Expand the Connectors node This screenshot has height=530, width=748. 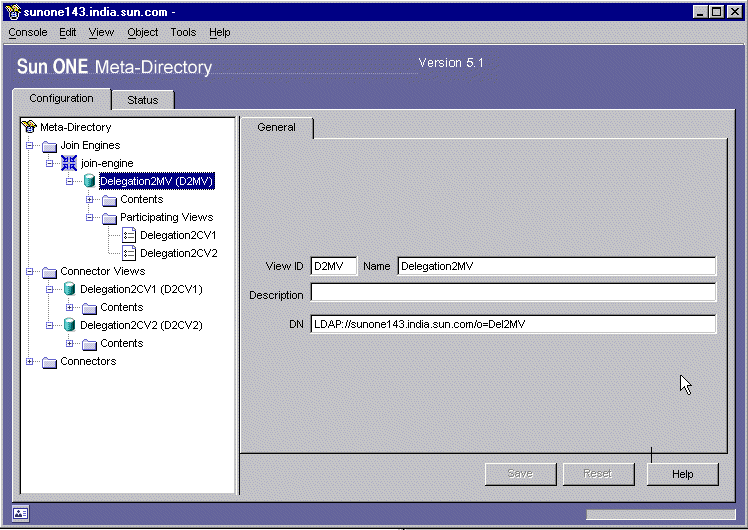[30, 362]
